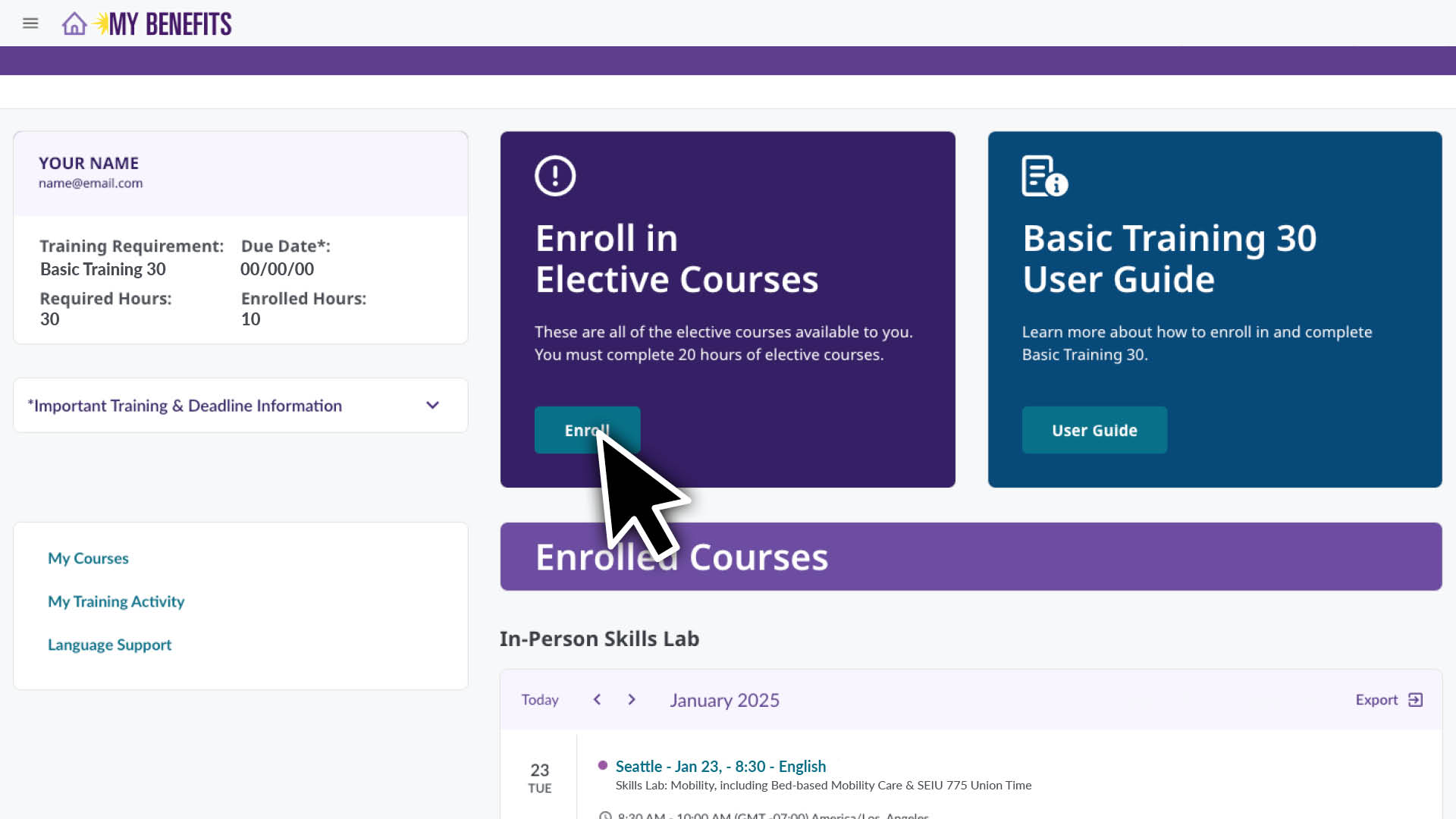
Task: Go to the next month arrow
Action: pos(632,700)
